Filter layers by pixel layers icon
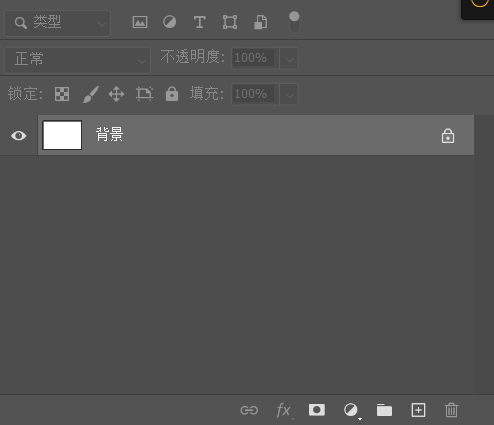Screen dimensions: 494x425 click(140, 22)
